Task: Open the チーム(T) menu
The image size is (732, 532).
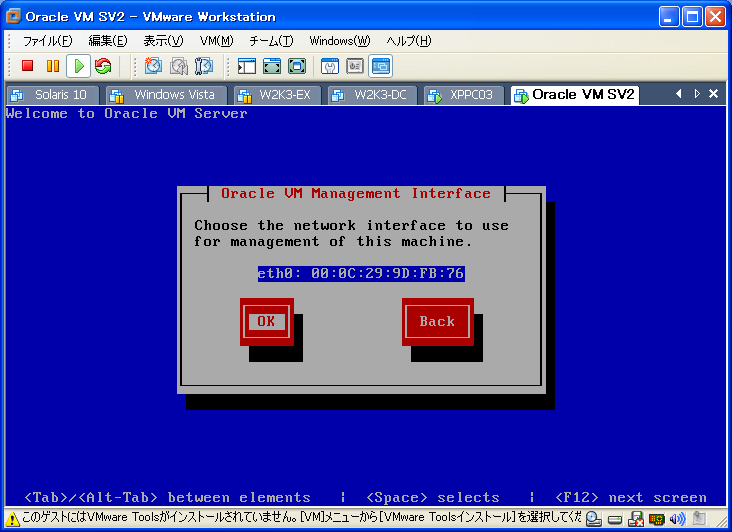Action: (271, 41)
